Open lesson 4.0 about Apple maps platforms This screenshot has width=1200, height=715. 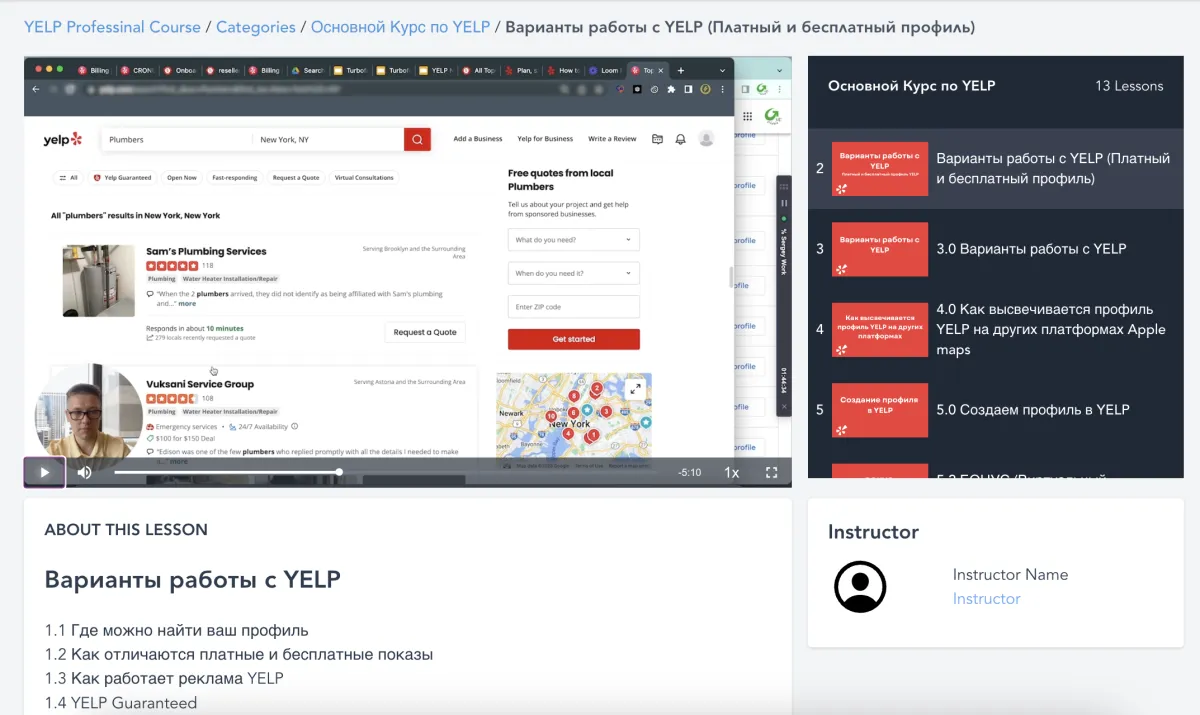pos(1051,329)
